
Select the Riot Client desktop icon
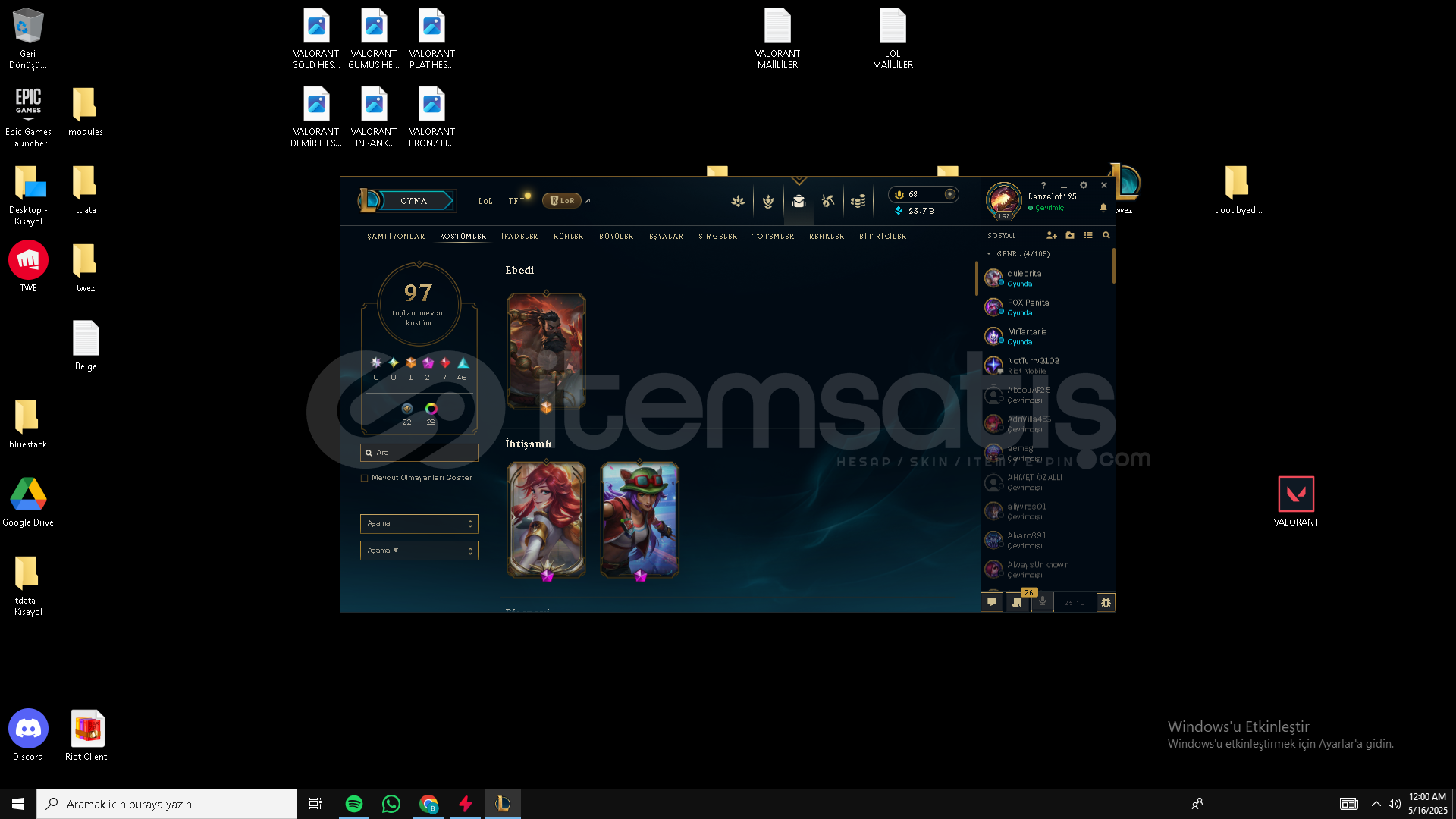(86, 735)
